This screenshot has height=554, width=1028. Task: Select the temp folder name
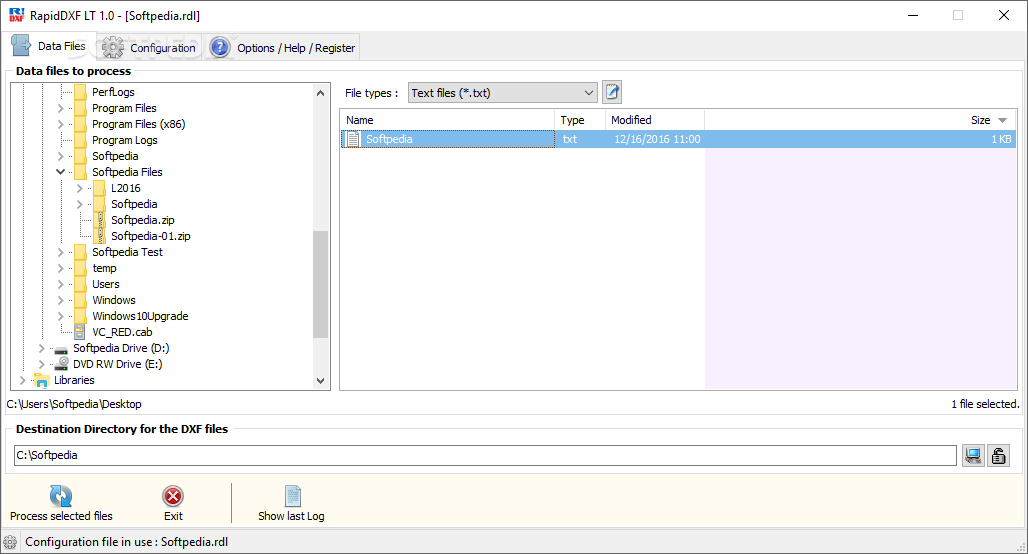click(104, 268)
